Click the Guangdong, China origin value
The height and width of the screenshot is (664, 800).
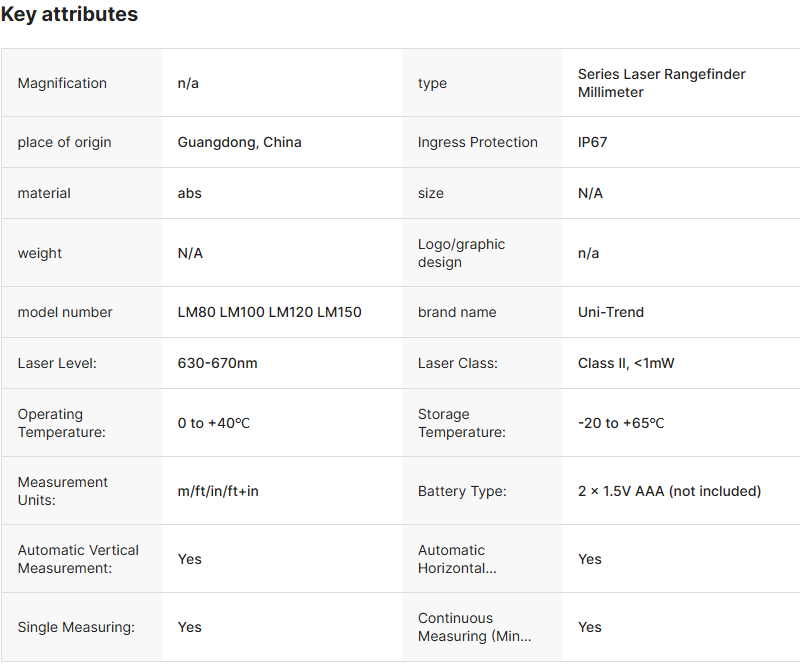(239, 142)
